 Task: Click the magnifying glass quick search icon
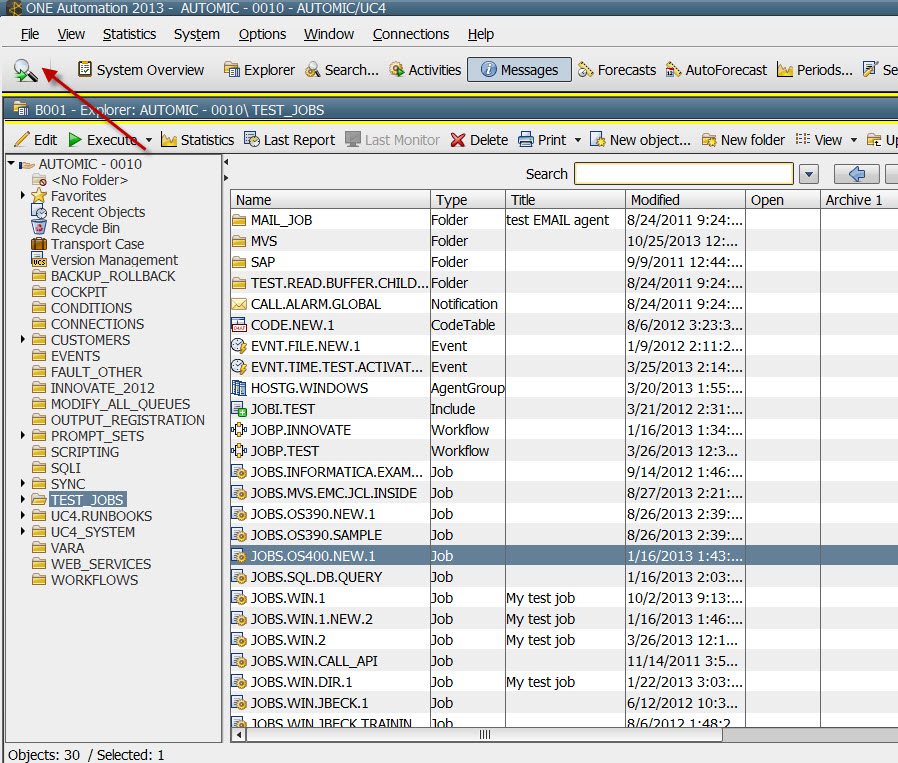[26, 70]
